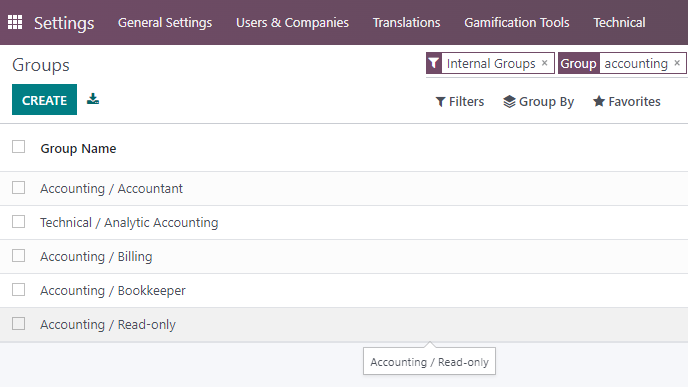The image size is (688, 387).
Task: Open the Users & Companies menu
Action: click(x=292, y=22)
